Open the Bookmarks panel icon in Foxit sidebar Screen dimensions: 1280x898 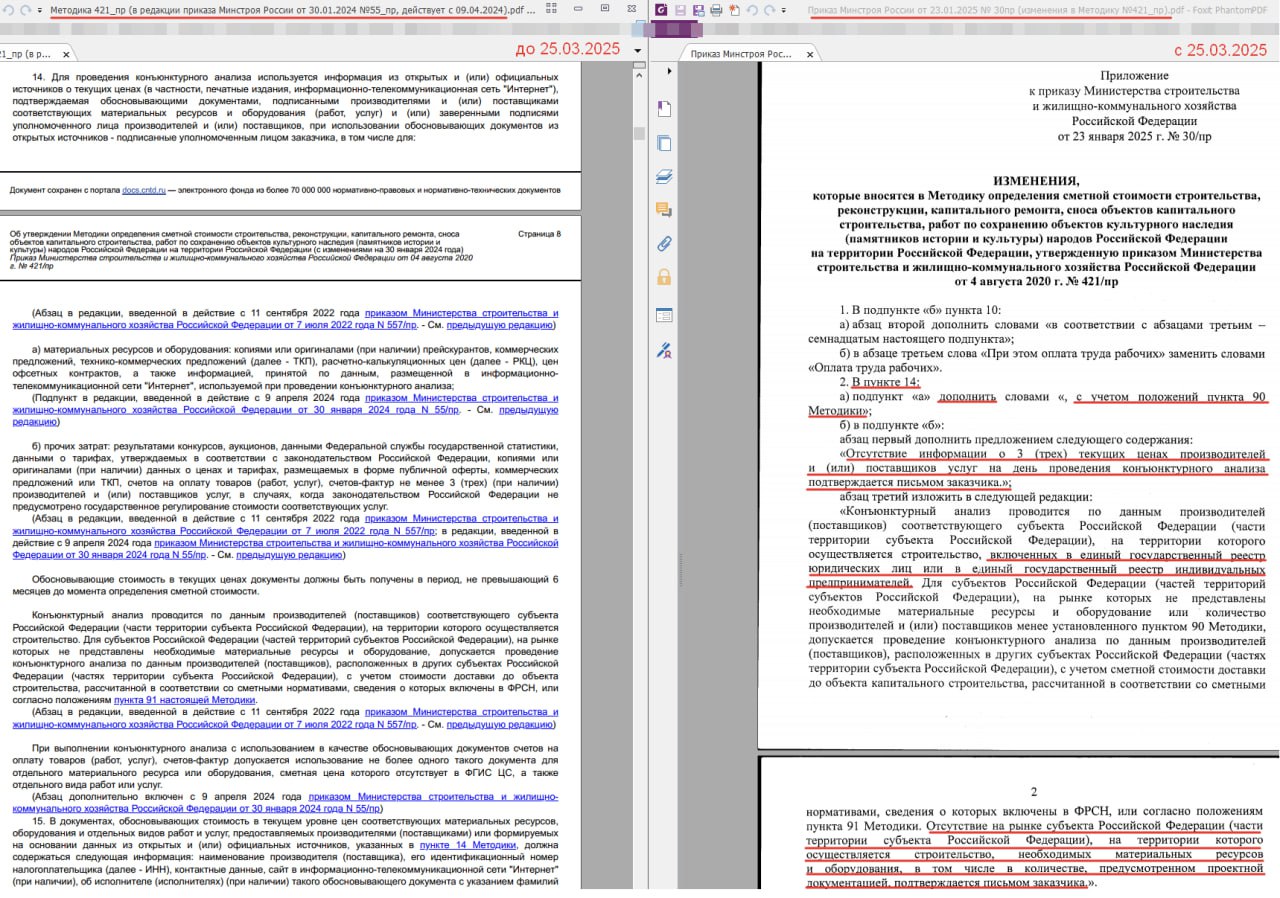point(663,109)
